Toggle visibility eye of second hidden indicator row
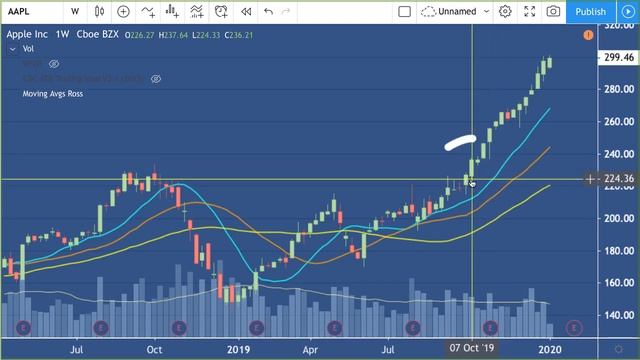Viewport: 640px width, 360px height. (156, 79)
